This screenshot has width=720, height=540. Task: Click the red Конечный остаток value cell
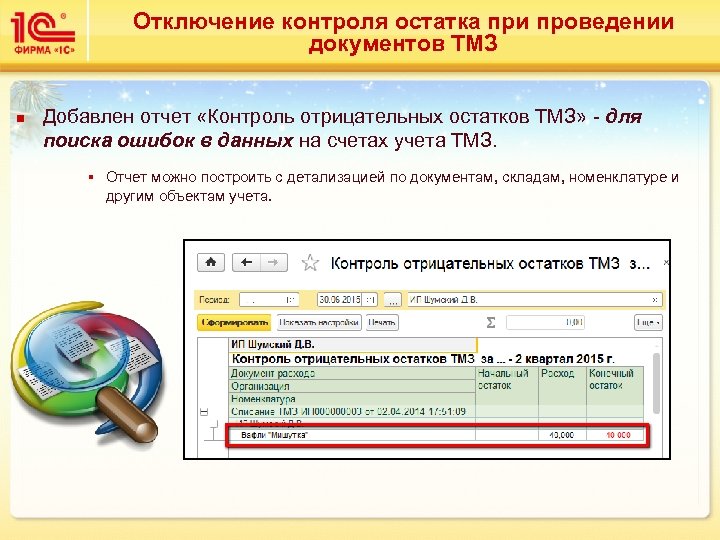(615, 435)
